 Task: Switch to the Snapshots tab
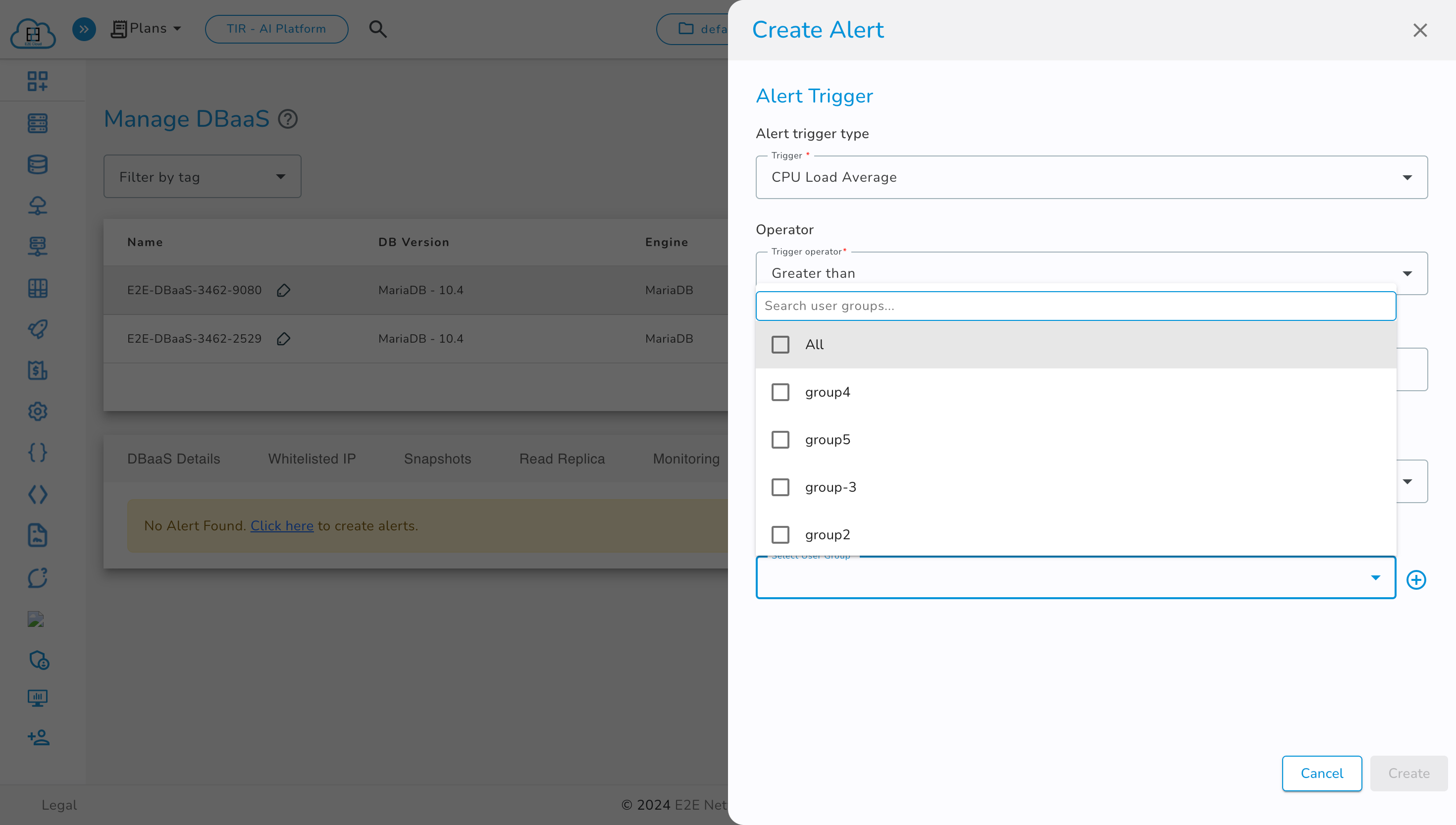pos(438,459)
